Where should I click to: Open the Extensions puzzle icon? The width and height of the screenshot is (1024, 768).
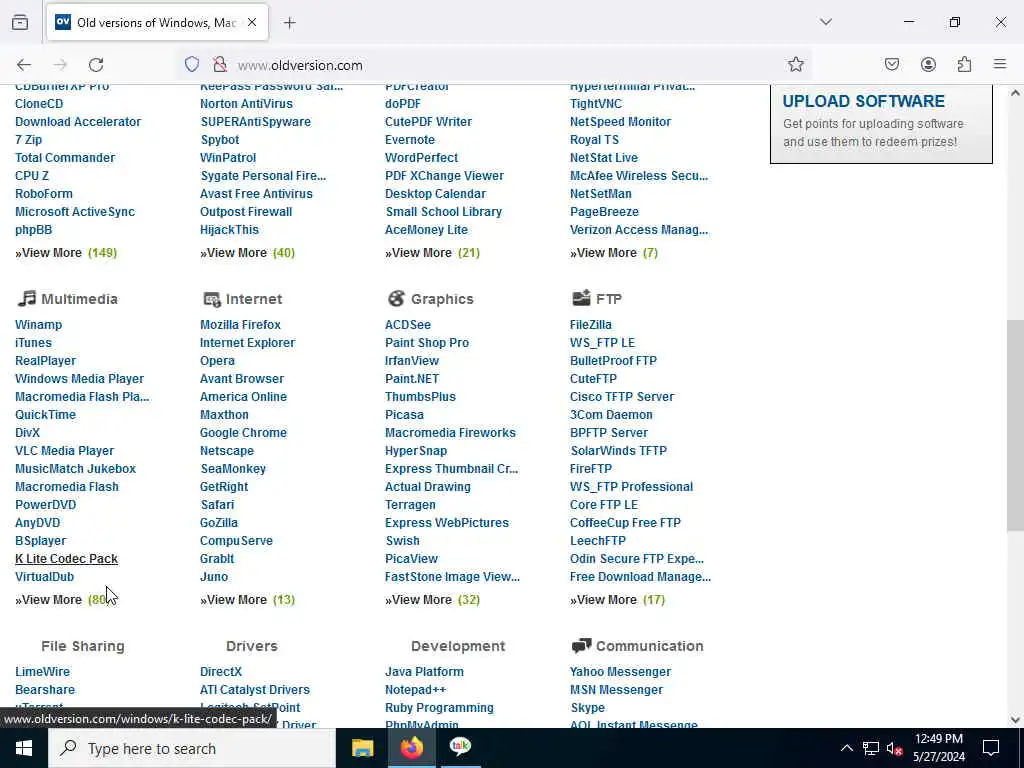tap(964, 64)
